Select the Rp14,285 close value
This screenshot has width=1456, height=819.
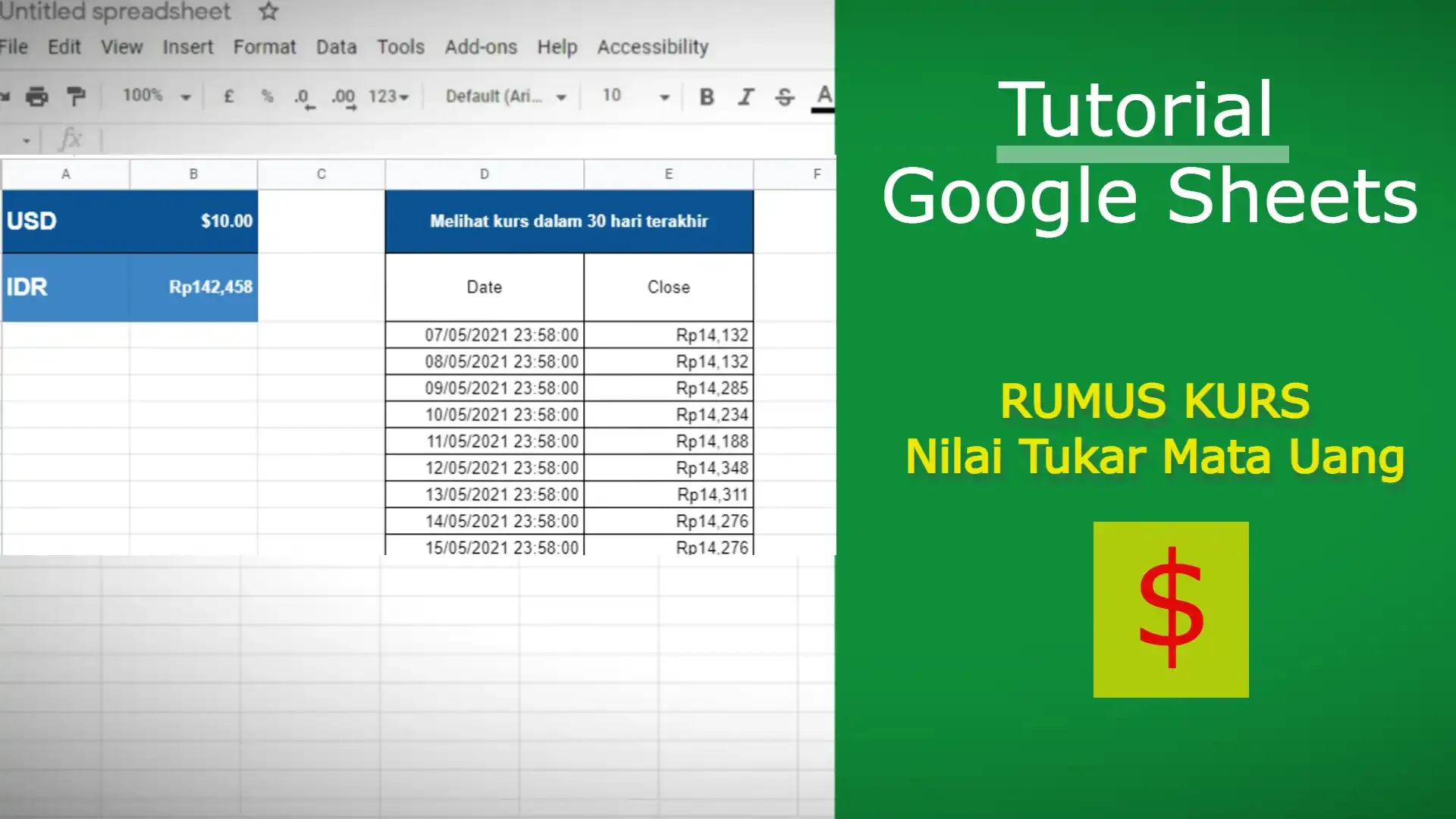[x=669, y=388]
